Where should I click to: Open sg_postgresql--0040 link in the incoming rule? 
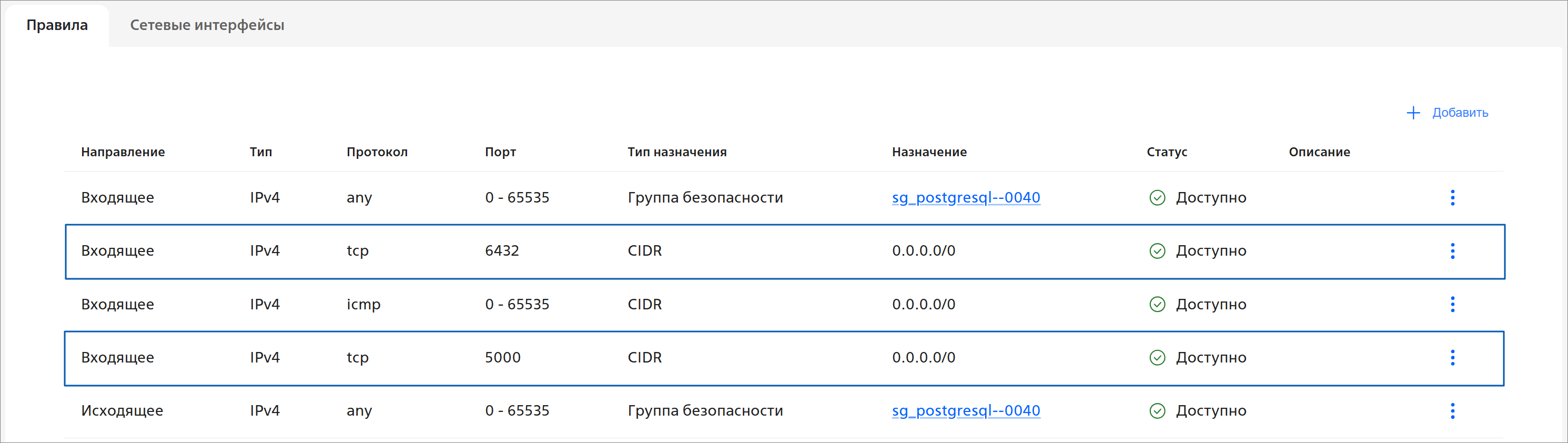(965, 198)
